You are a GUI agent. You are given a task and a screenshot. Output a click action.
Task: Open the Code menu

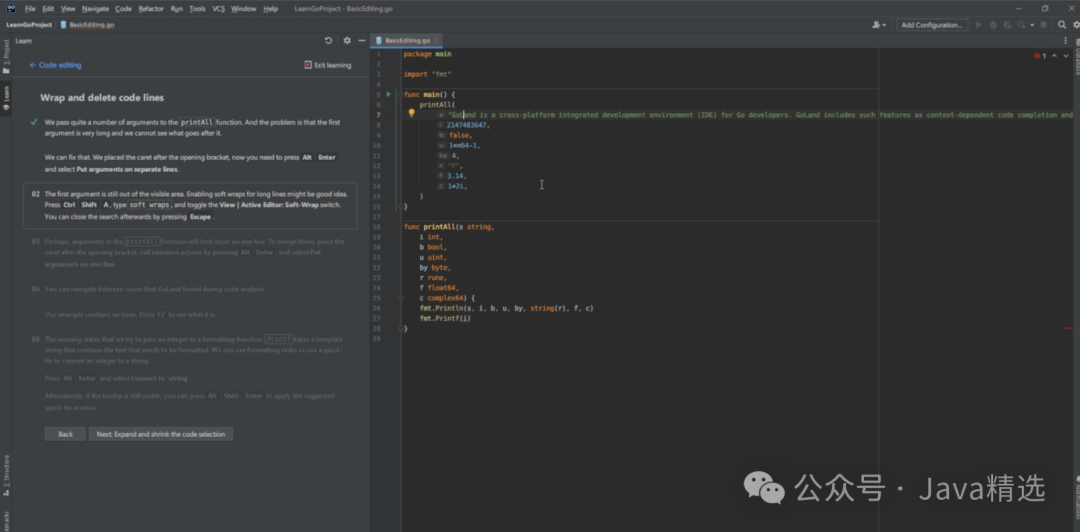click(123, 9)
